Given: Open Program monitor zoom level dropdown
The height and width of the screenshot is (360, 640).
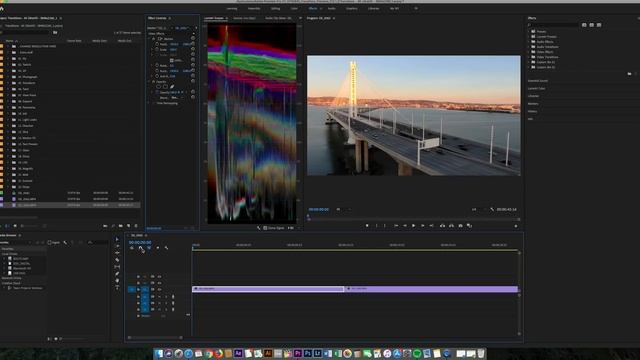Looking at the screenshot, I should (x=343, y=209).
